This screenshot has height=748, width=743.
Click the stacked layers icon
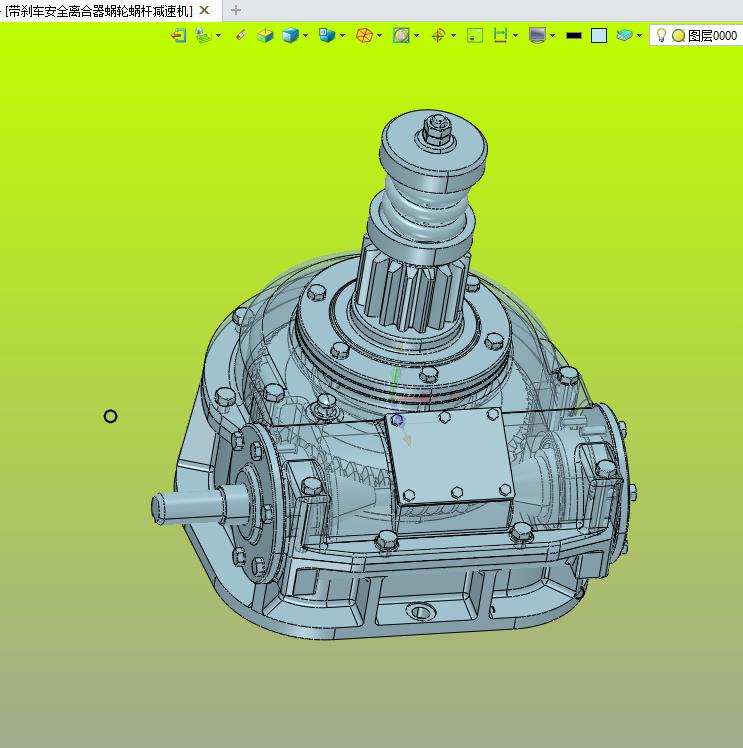tap(624, 35)
